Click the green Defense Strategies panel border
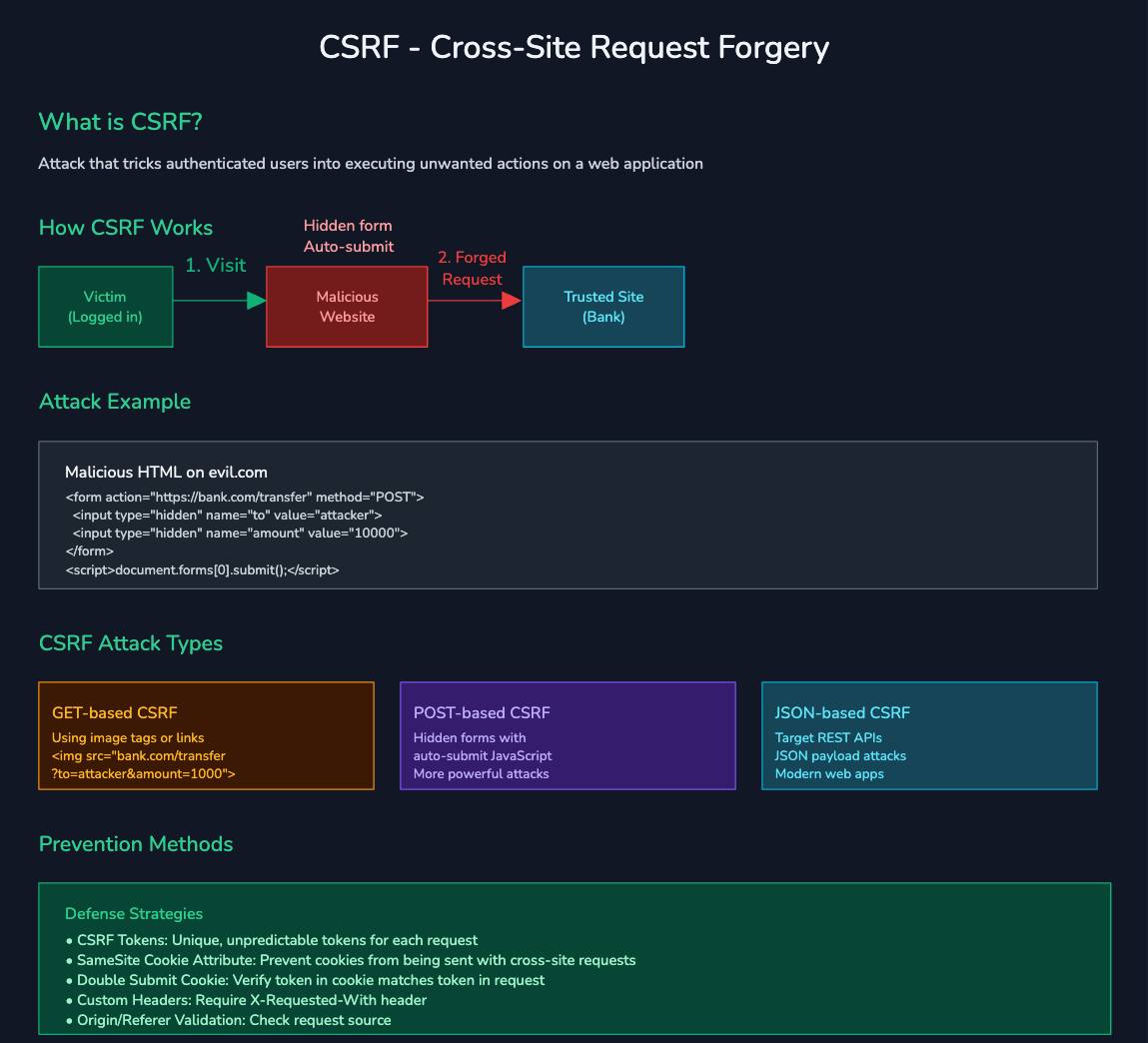This screenshot has height=1043, width=1148. point(574,882)
